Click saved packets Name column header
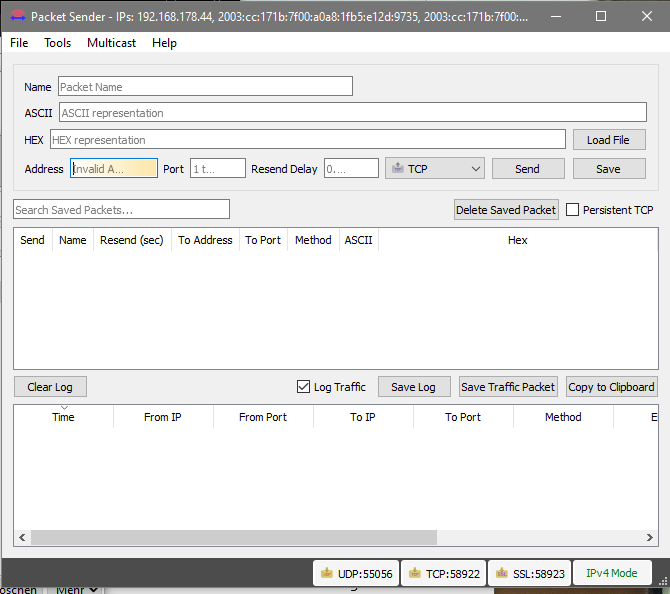Viewport: 670px width, 594px height. tap(73, 240)
